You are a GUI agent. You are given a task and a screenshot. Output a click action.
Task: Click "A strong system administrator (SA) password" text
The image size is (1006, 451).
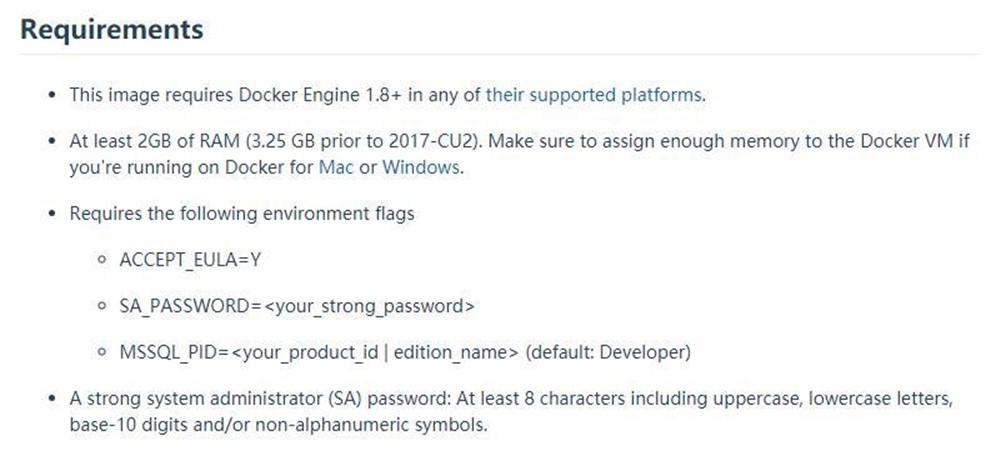[278, 398]
